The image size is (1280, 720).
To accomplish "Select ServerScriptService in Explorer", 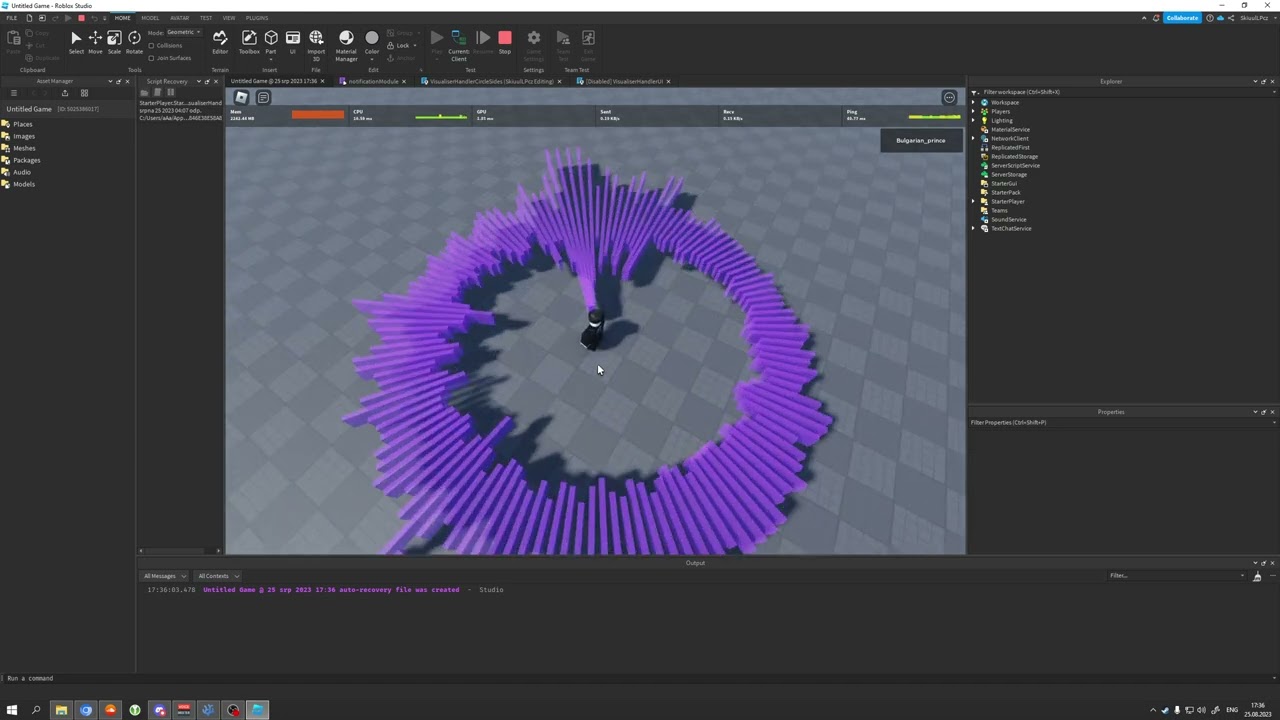I will pos(1015,165).
